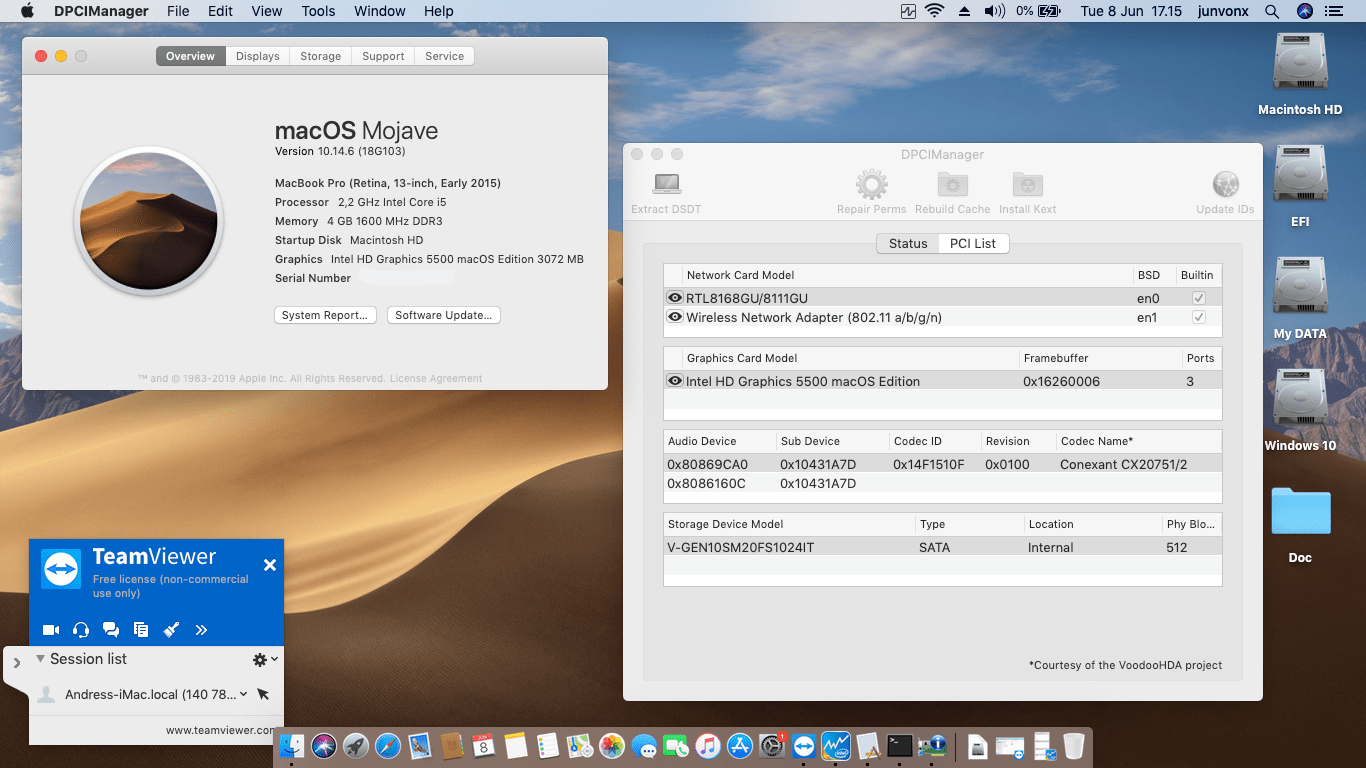Collapse the Session list triangle
Screen dimensions: 1366x768
[x=41, y=659]
